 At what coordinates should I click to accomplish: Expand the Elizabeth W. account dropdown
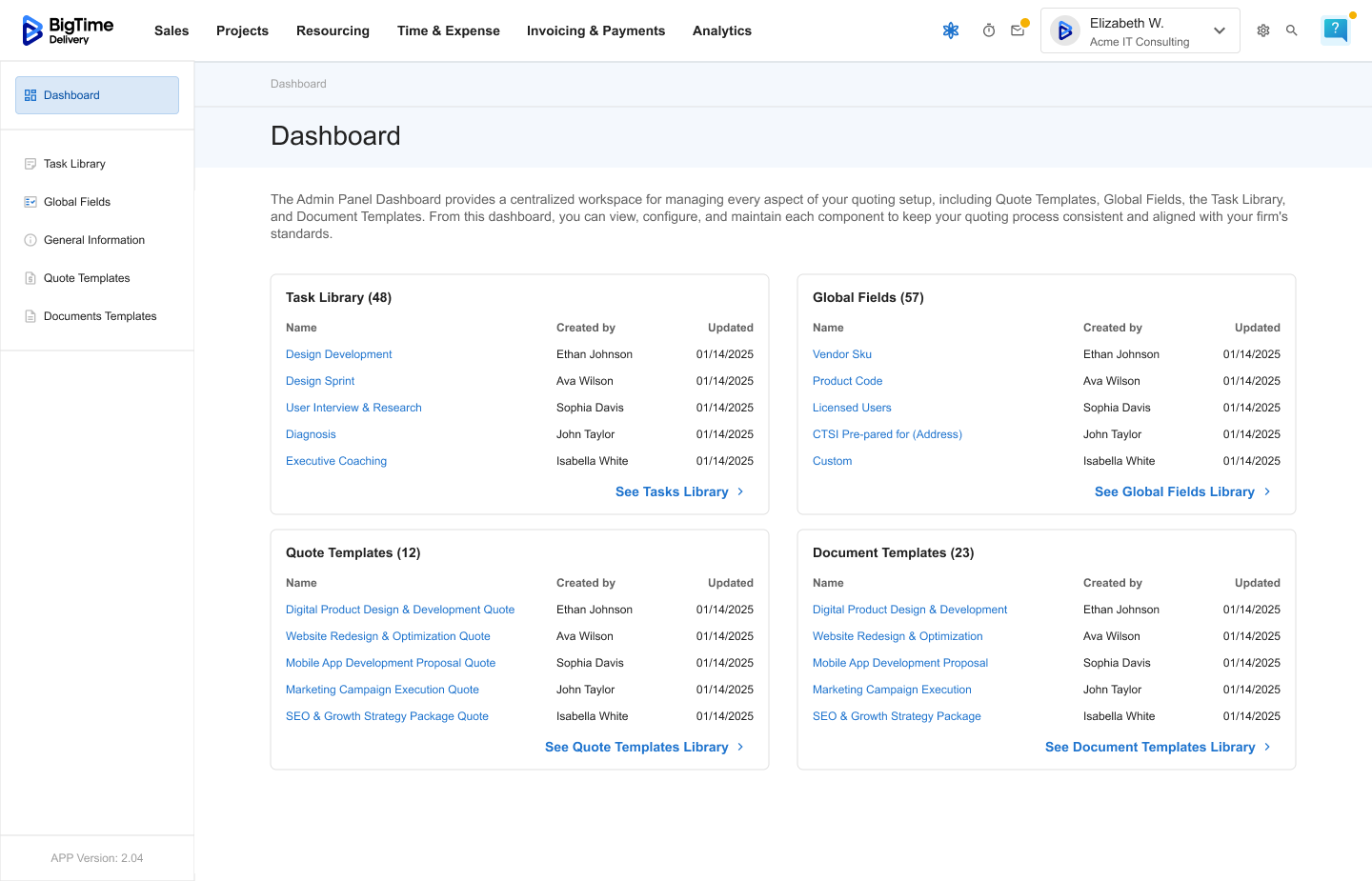point(1219,30)
